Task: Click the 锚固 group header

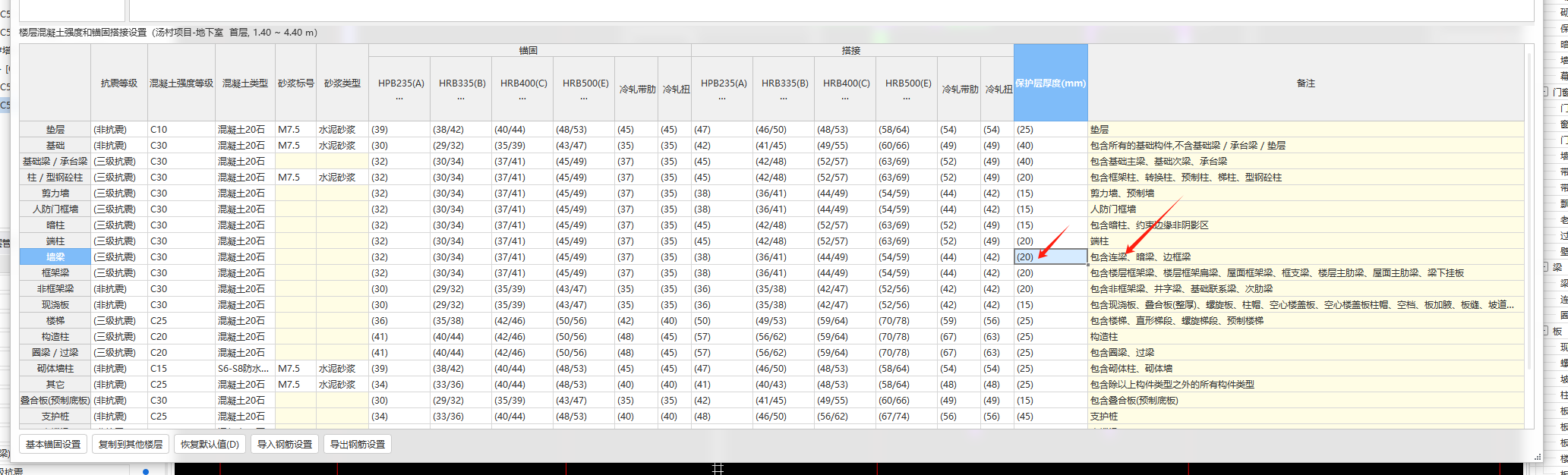Action: click(x=529, y=50)
